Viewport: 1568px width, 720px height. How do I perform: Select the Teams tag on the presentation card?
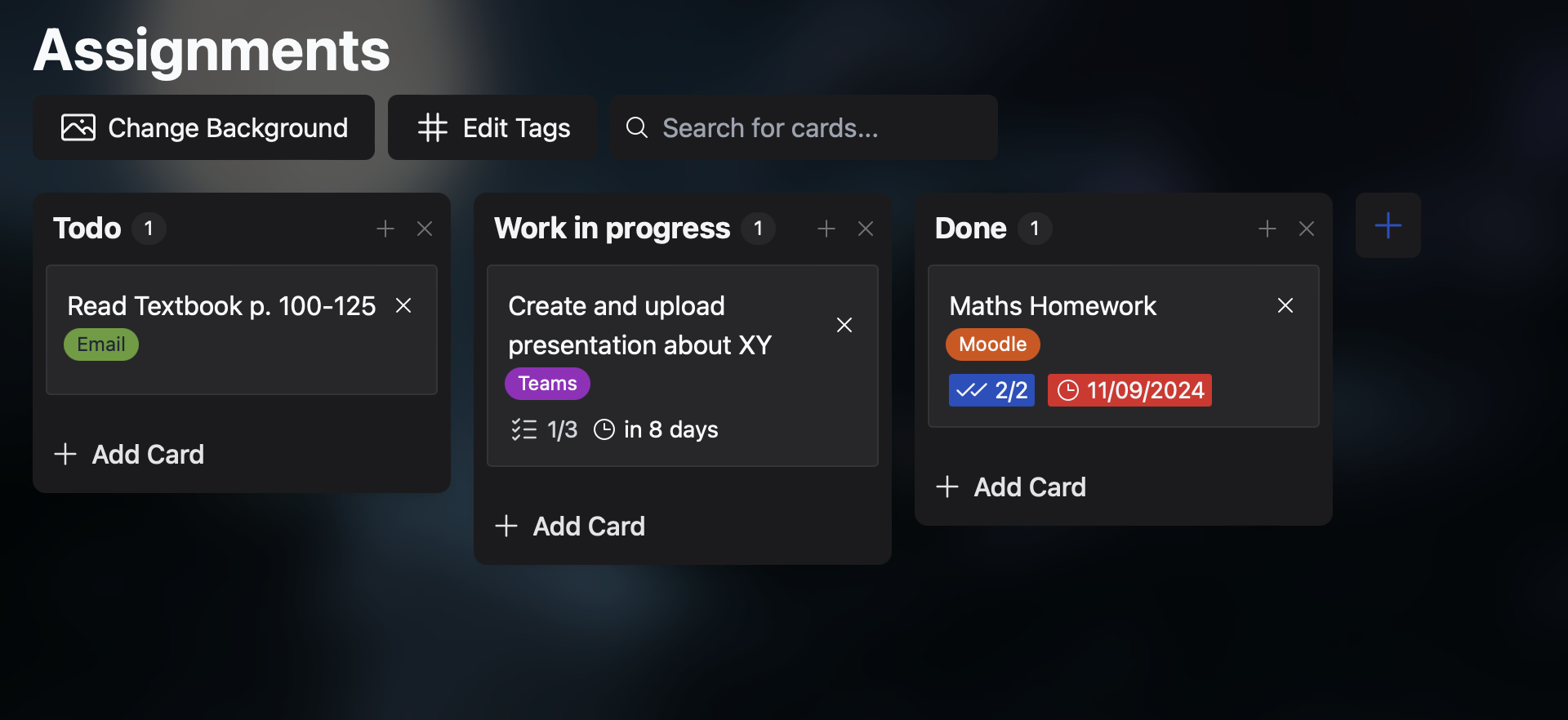(x=546, y=383)
